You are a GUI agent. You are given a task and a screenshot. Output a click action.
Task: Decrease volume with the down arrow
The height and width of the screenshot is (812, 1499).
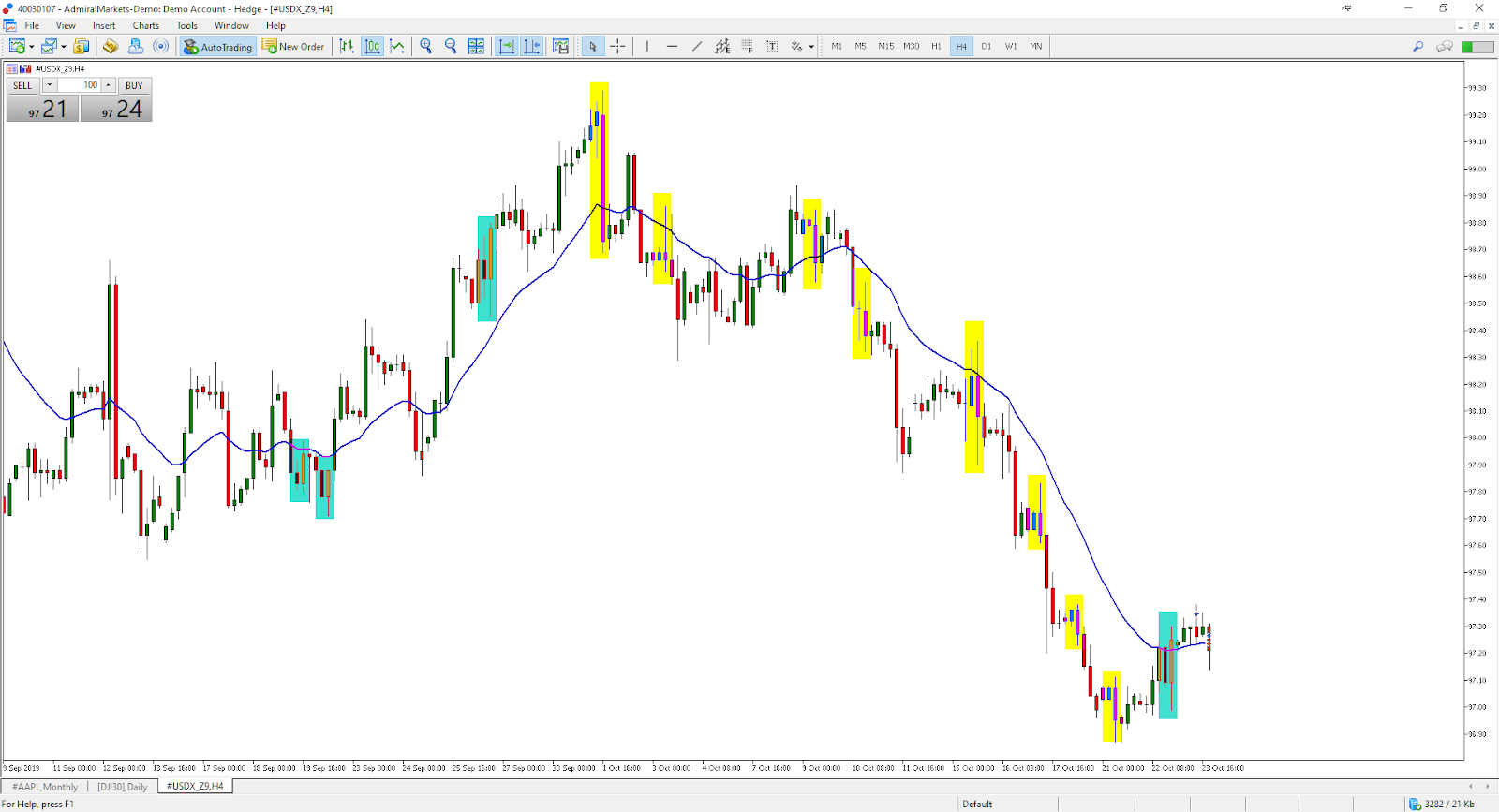49,85
